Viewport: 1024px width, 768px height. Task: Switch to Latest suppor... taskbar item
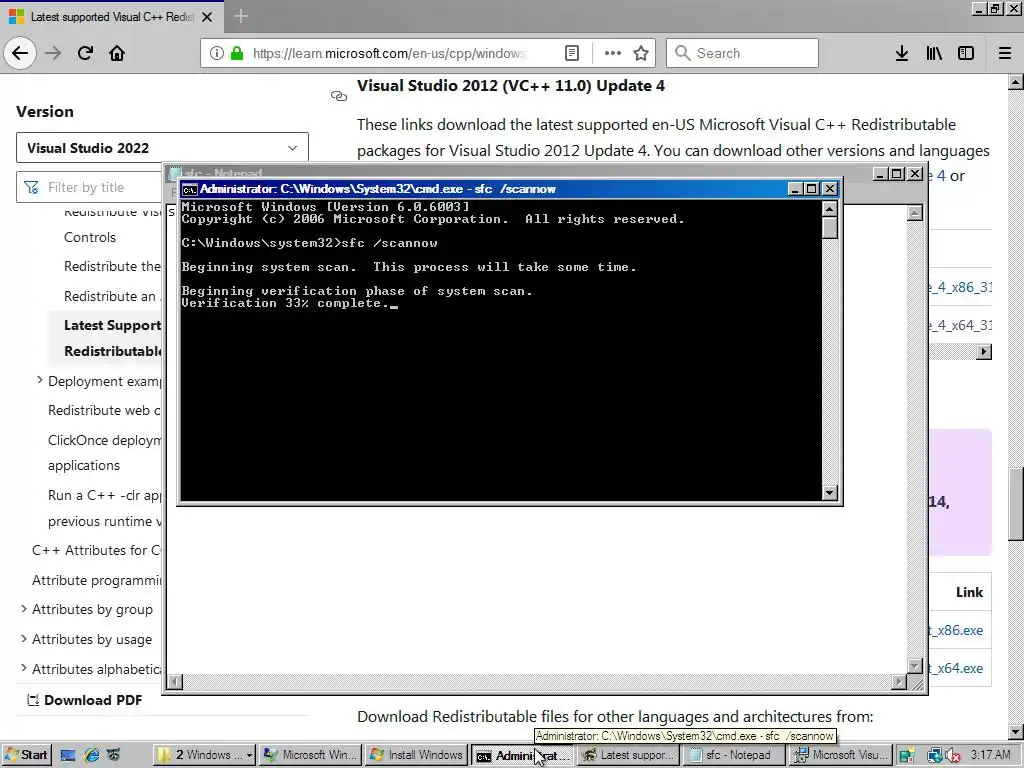[x=628, y=756]
